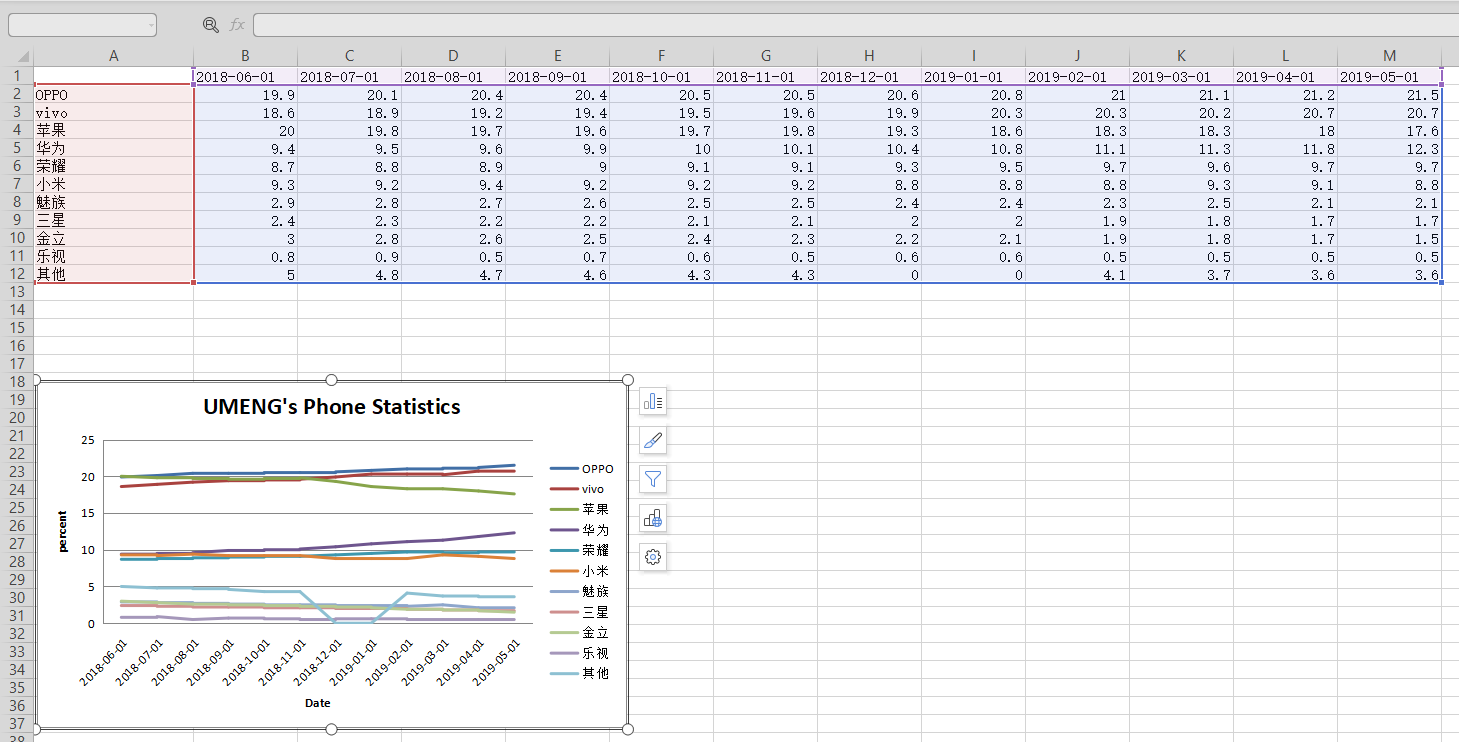Click the fx insert function icon
The image size is (1459, 742).
pyautogui.click(x=237, y=25)
